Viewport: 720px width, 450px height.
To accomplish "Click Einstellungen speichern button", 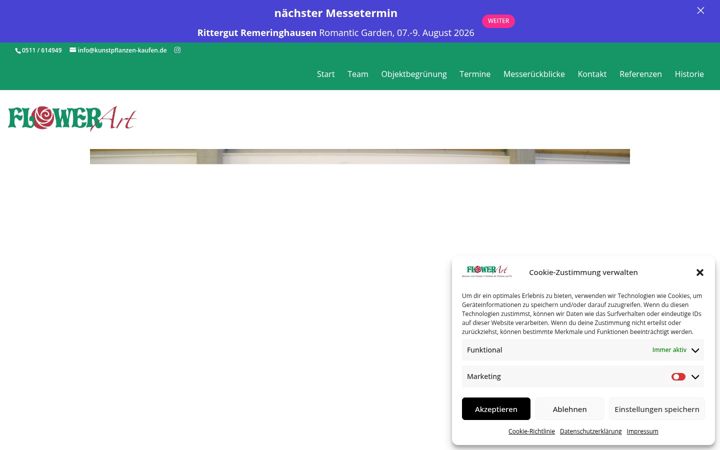I will 657,409.
